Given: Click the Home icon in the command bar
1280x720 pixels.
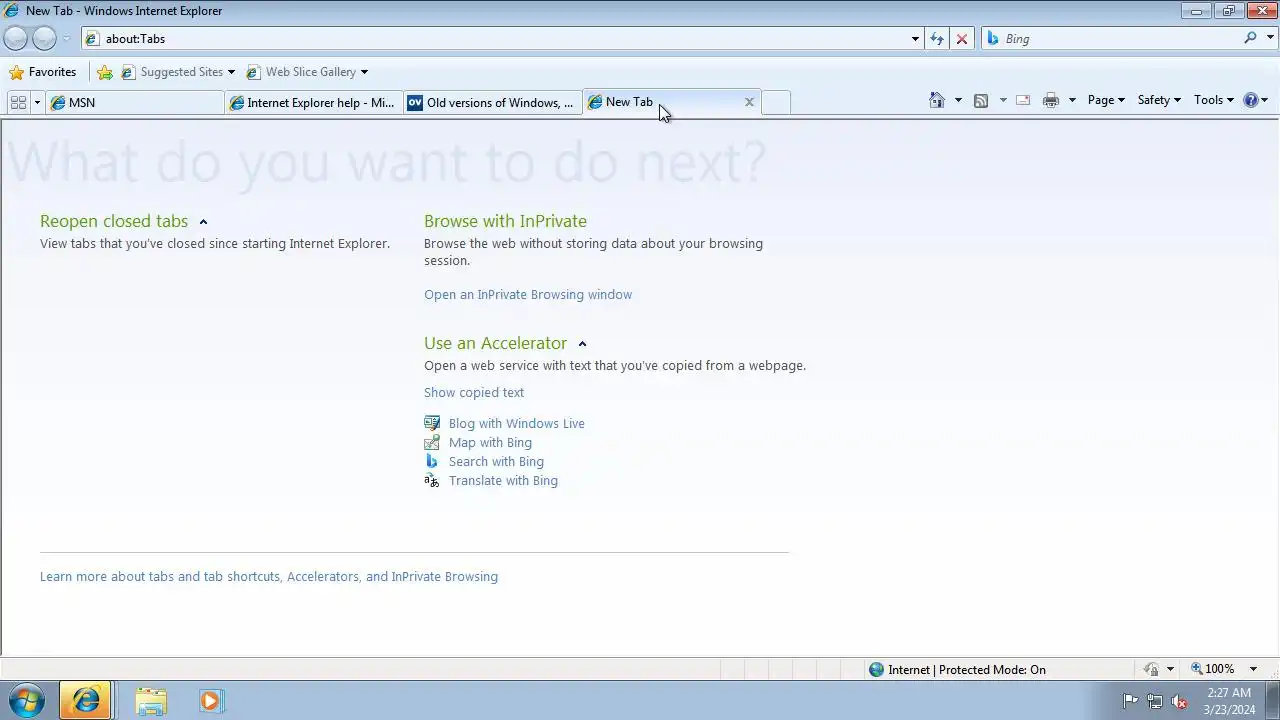Looking at the screenshot, I should [x=937, y=100].
